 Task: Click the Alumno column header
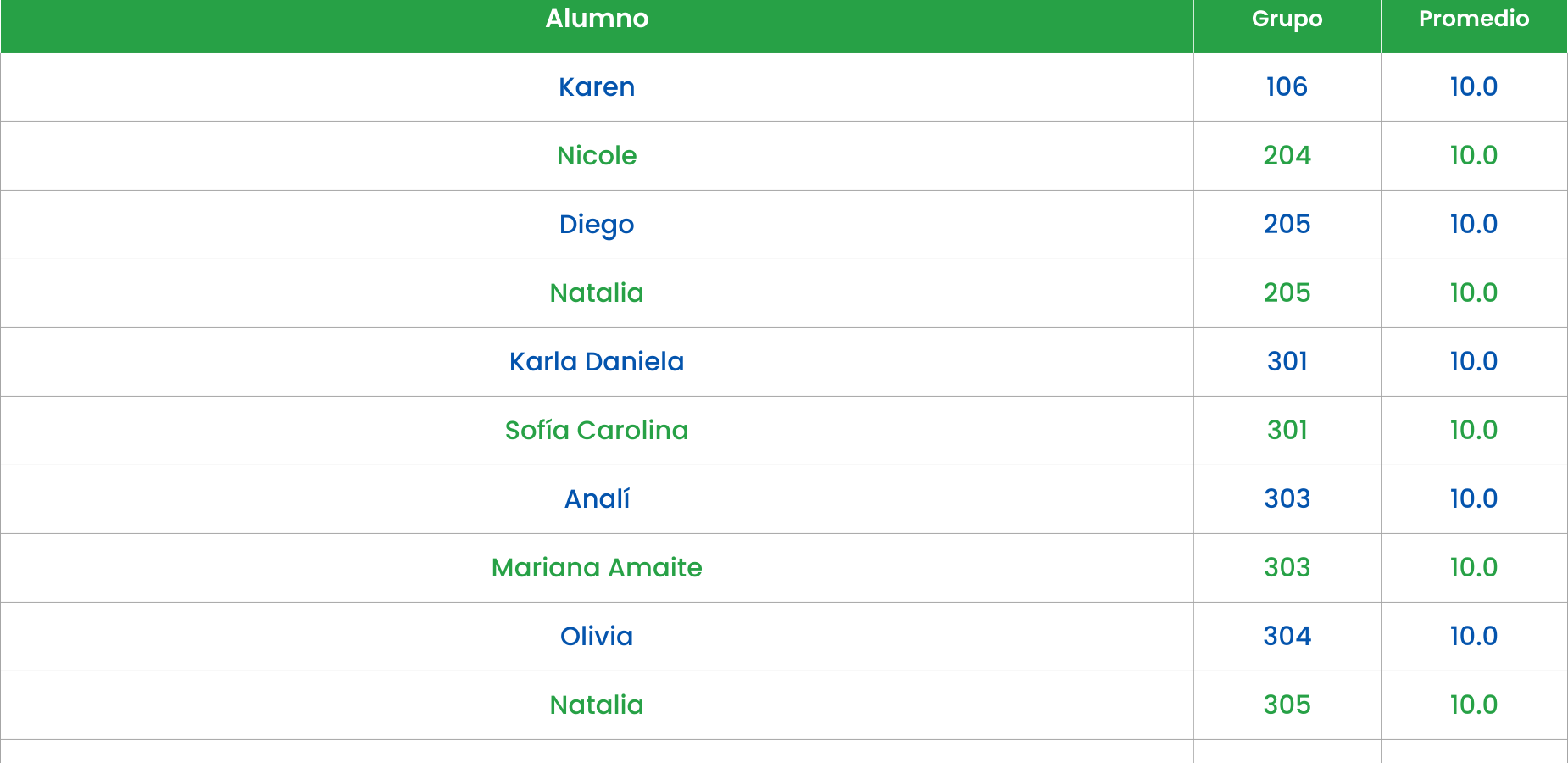click(597, 19)
